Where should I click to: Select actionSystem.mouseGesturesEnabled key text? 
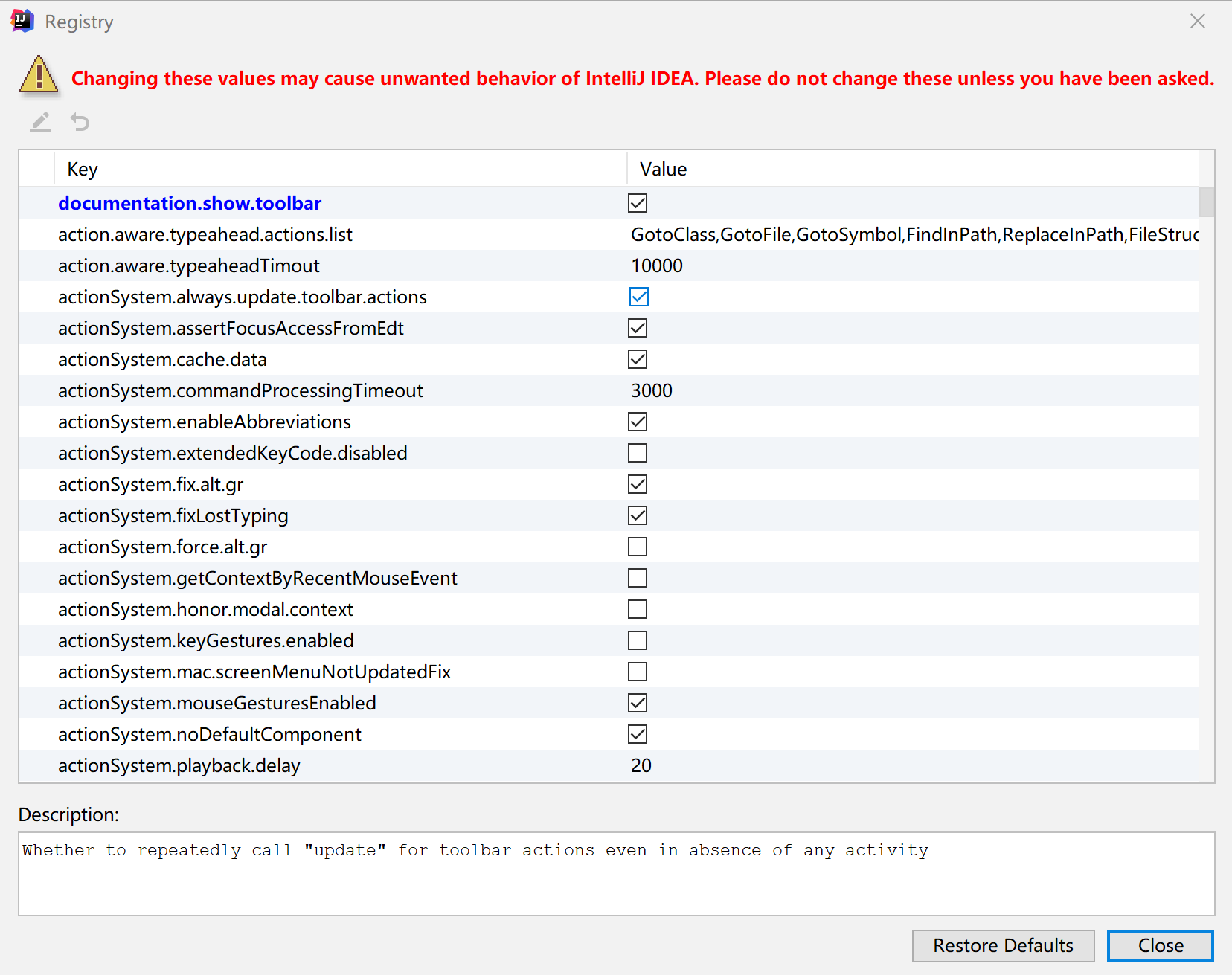[217, 703]
